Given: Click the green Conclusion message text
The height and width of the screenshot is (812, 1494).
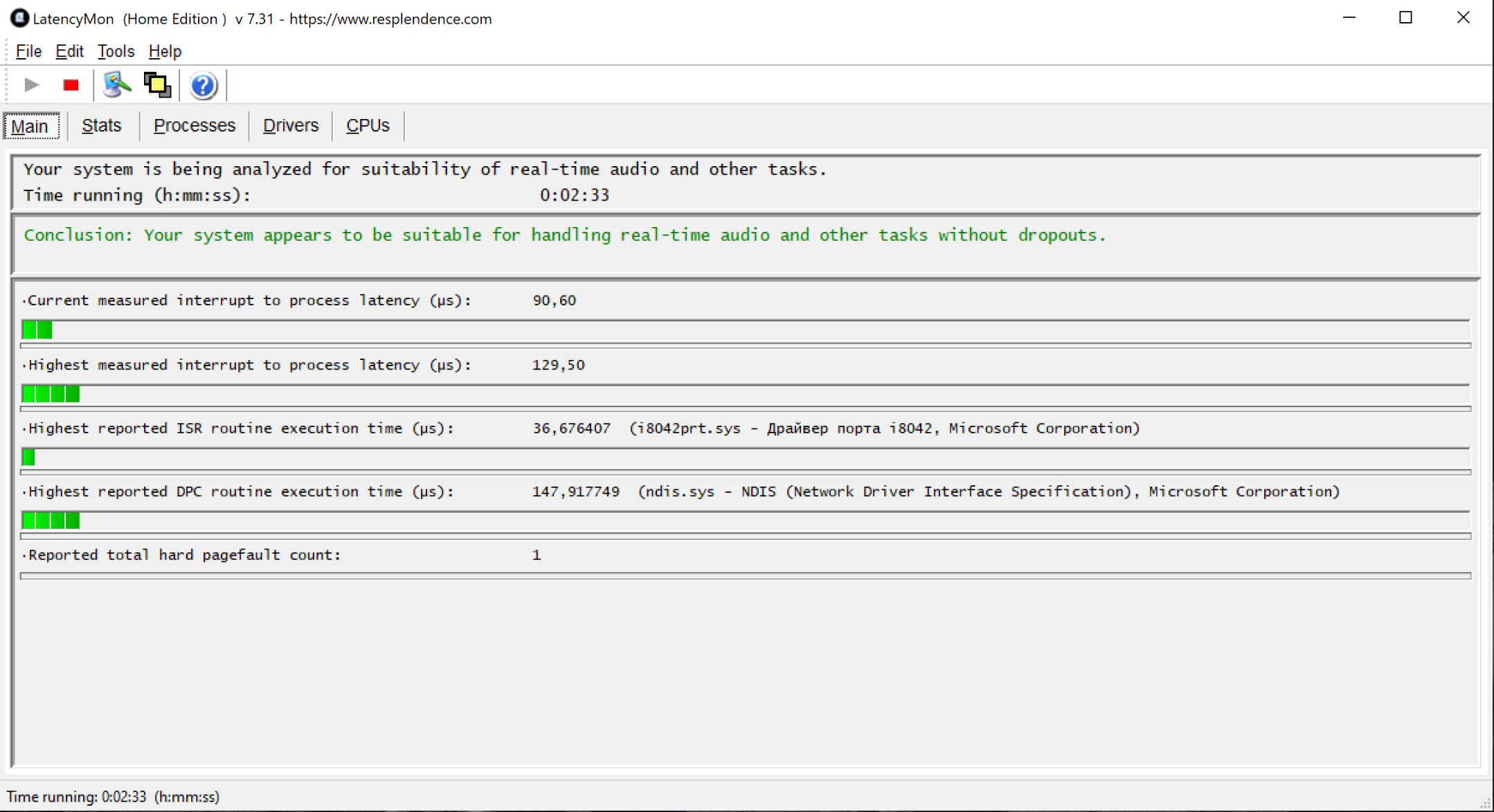Looking at the screenshot, I should click(x=565, y=235).
